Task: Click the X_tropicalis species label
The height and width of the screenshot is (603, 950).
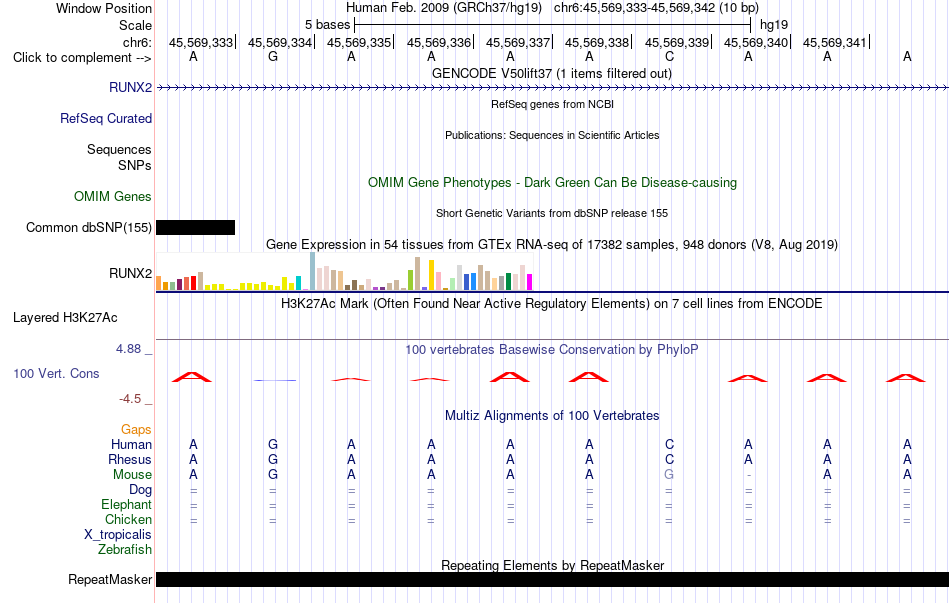Action: pos(118,535)
